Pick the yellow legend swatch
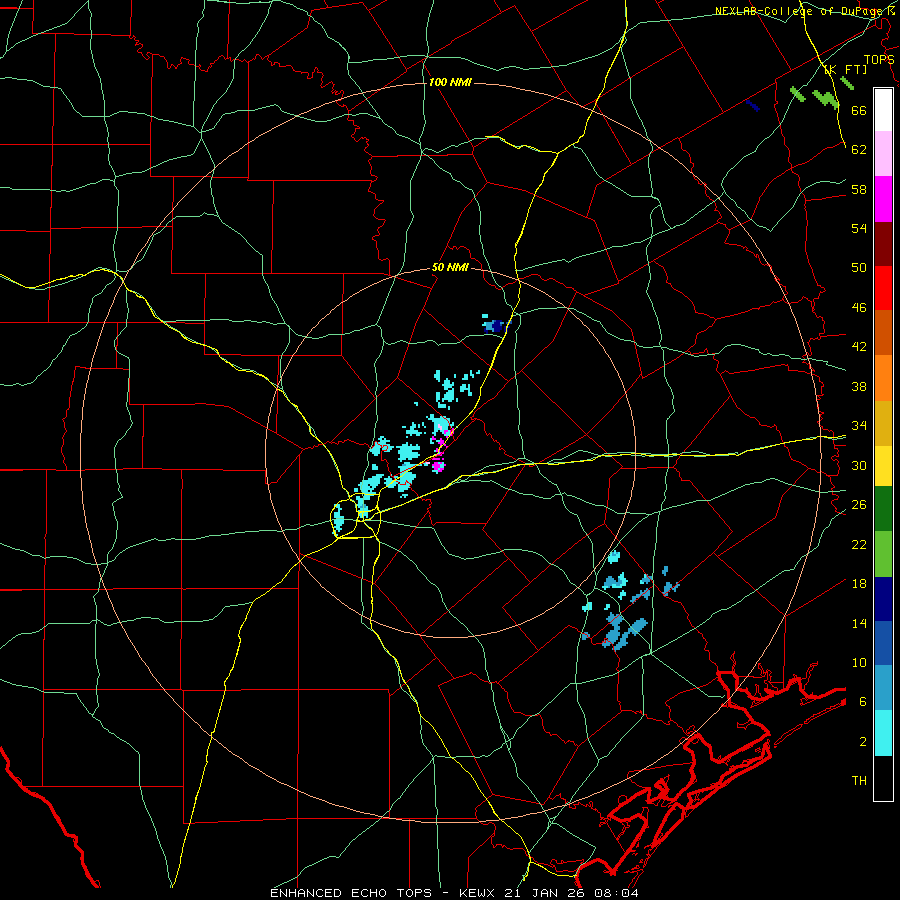This screenshot has width=900, height=900. coord(883,465)
